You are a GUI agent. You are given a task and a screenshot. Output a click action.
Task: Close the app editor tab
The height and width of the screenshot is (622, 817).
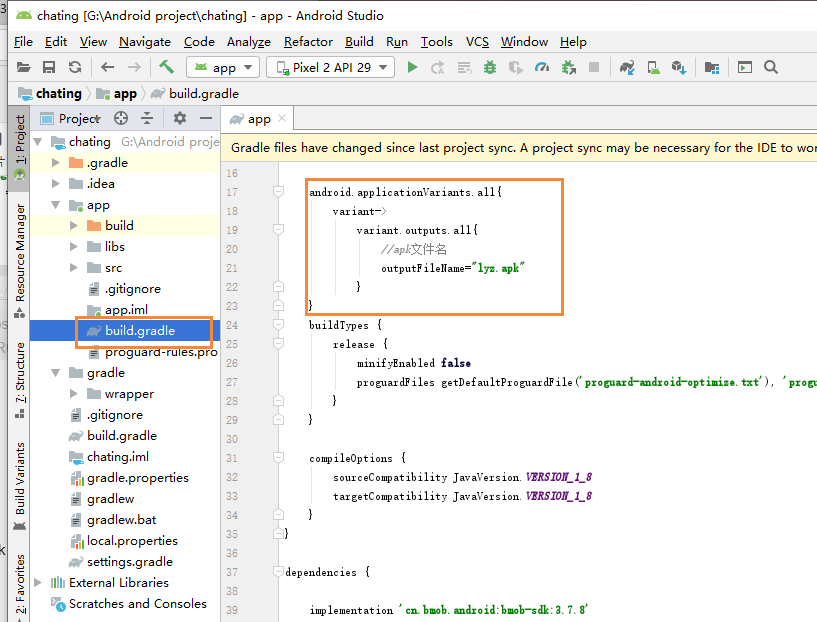pyautogui.click(x=282, y=118)
